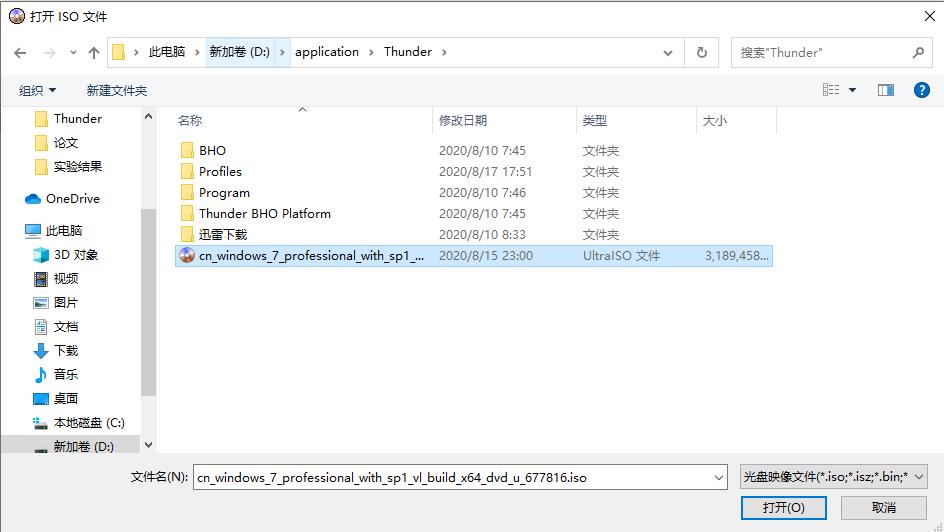
Task: Expand chevron after 此电脑 breadcrumb
Action: click(x=197, y=52)
